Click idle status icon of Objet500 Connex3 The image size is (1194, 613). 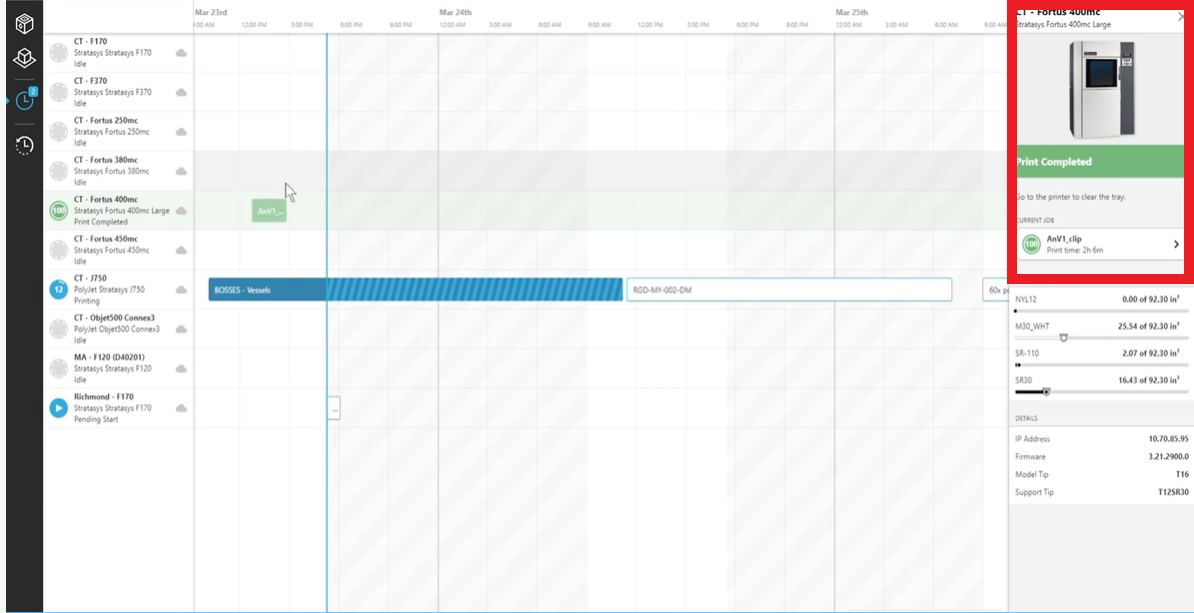[59, 329]
